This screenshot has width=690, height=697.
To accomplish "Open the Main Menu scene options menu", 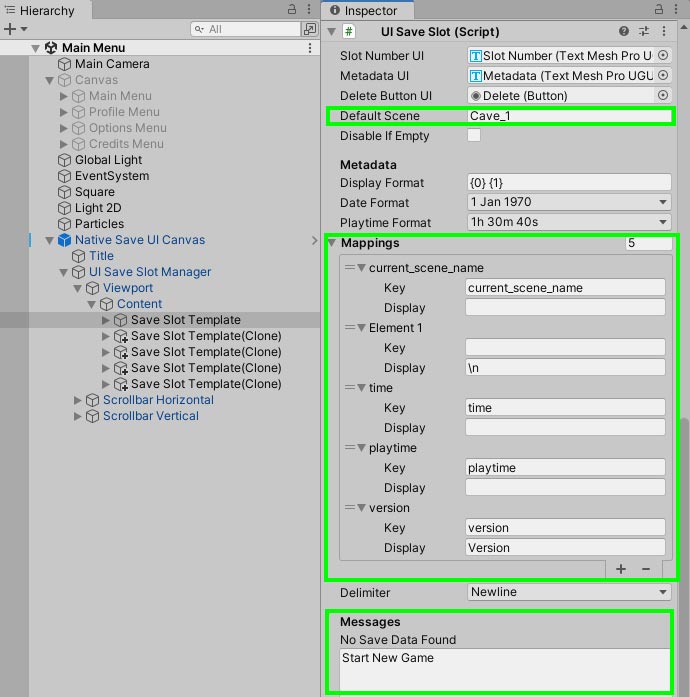I will 310,48.
